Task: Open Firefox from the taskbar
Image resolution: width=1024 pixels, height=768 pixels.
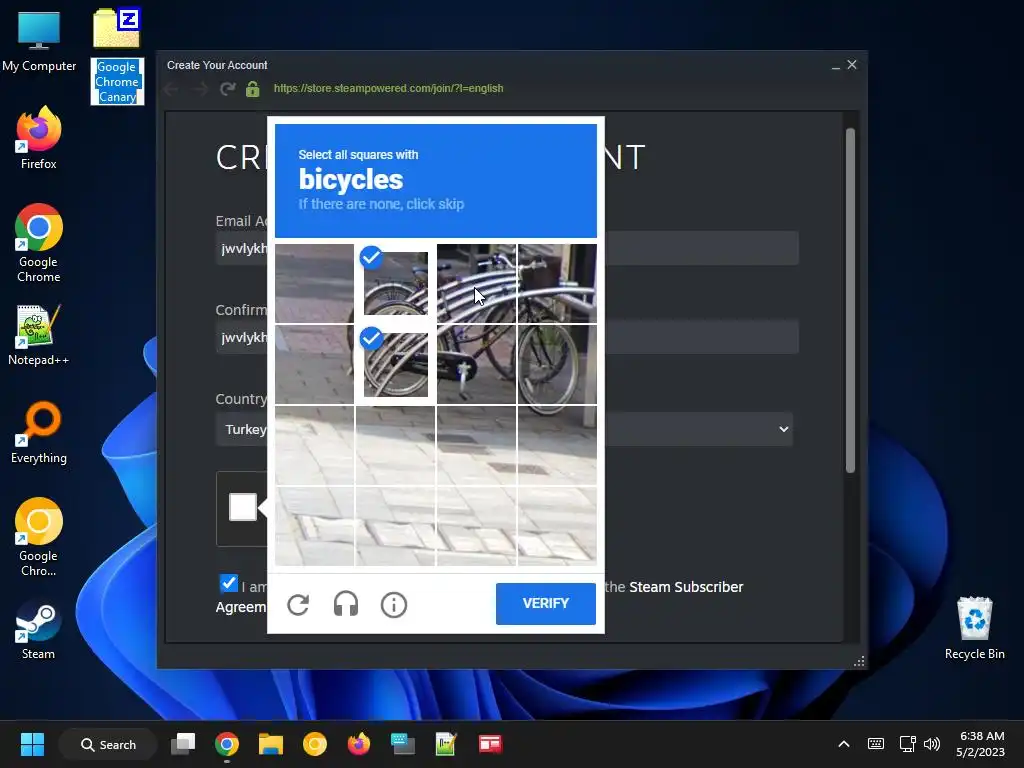Action: click(x=359, y=744)
